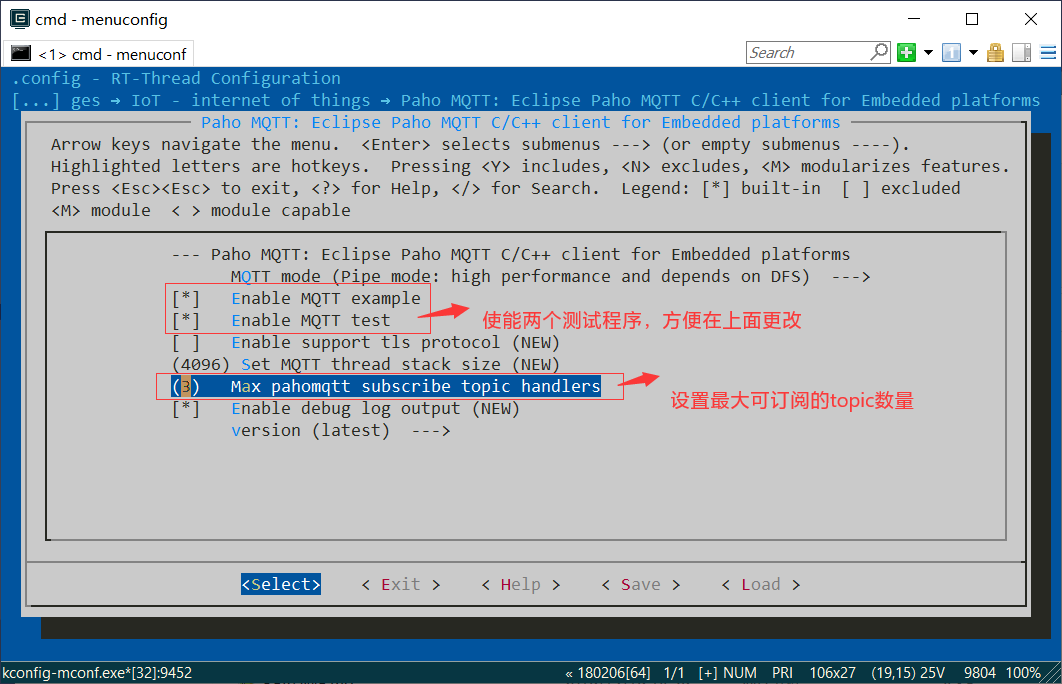Click inside the Search text field
The height and width of the screenshot is (684, 1062).
[x=809, y=52]
